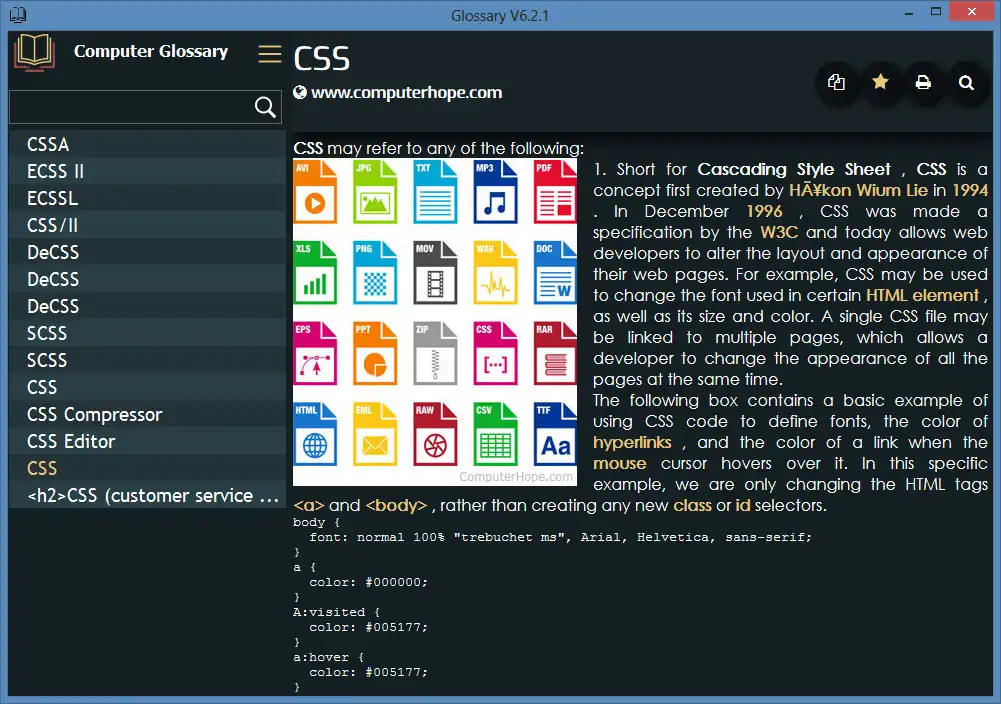This screenshot has width=1001, height=704.
Task: Click the EML file type icon
Action: coord(375,434)
